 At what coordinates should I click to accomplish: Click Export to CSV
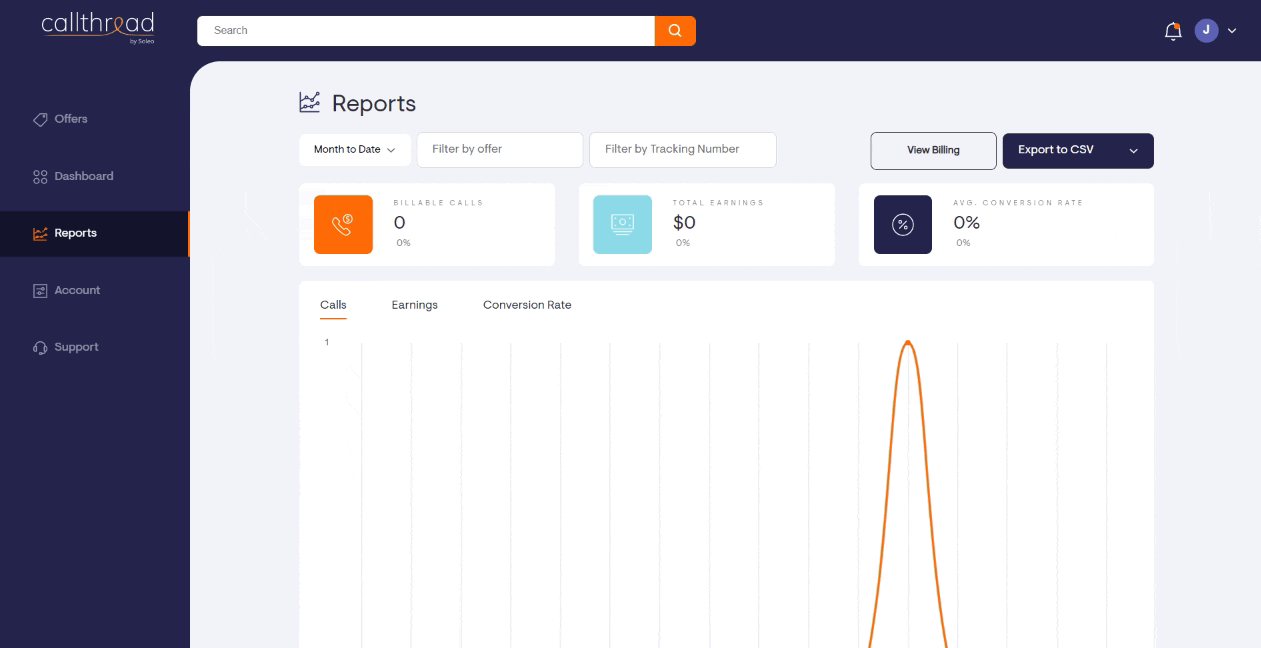point(1056,150)
